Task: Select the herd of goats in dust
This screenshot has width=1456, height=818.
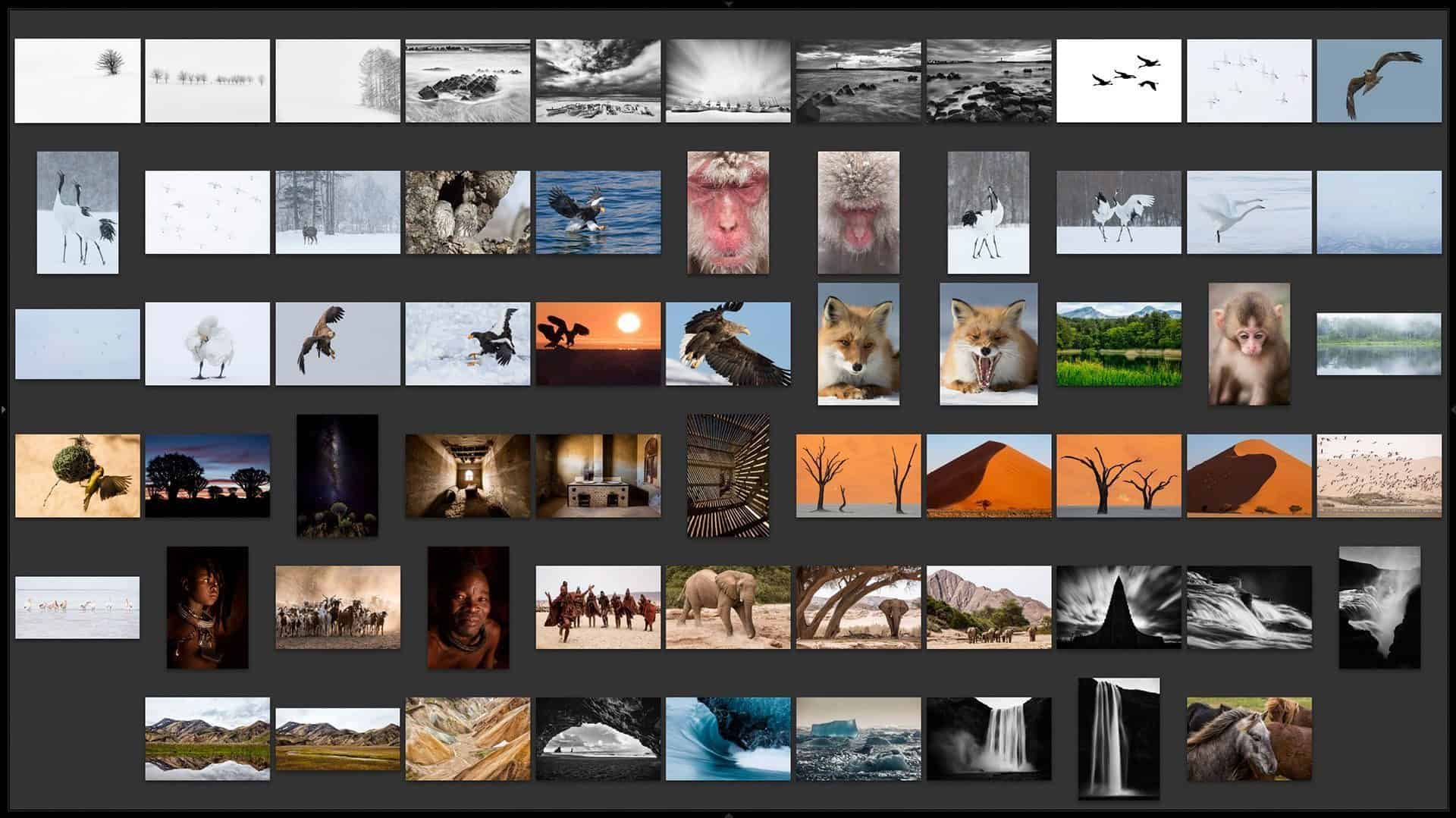Action: (337, 607)
